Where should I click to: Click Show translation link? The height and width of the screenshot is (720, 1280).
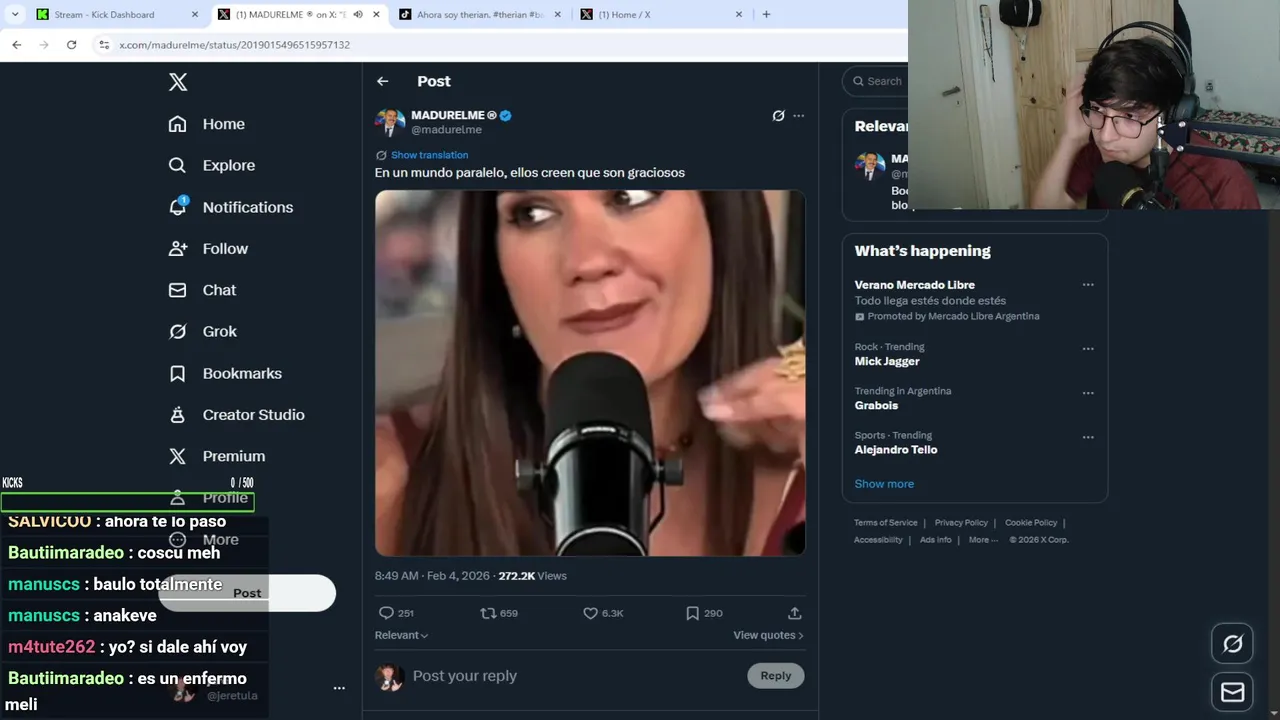click(x=429, y=155)
